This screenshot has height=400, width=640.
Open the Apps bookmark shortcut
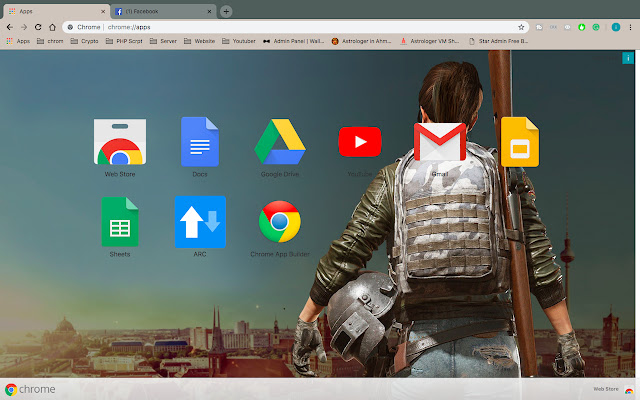coord(18,41)
